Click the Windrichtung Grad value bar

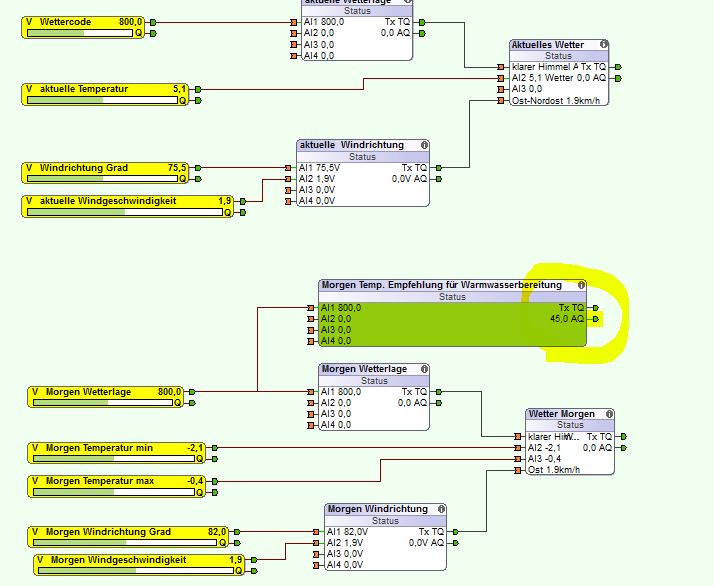tap(102, 179)
